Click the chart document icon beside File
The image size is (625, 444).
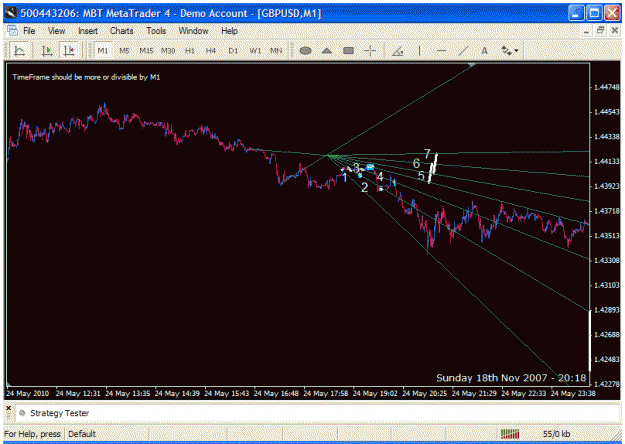[x=13, y=31]
